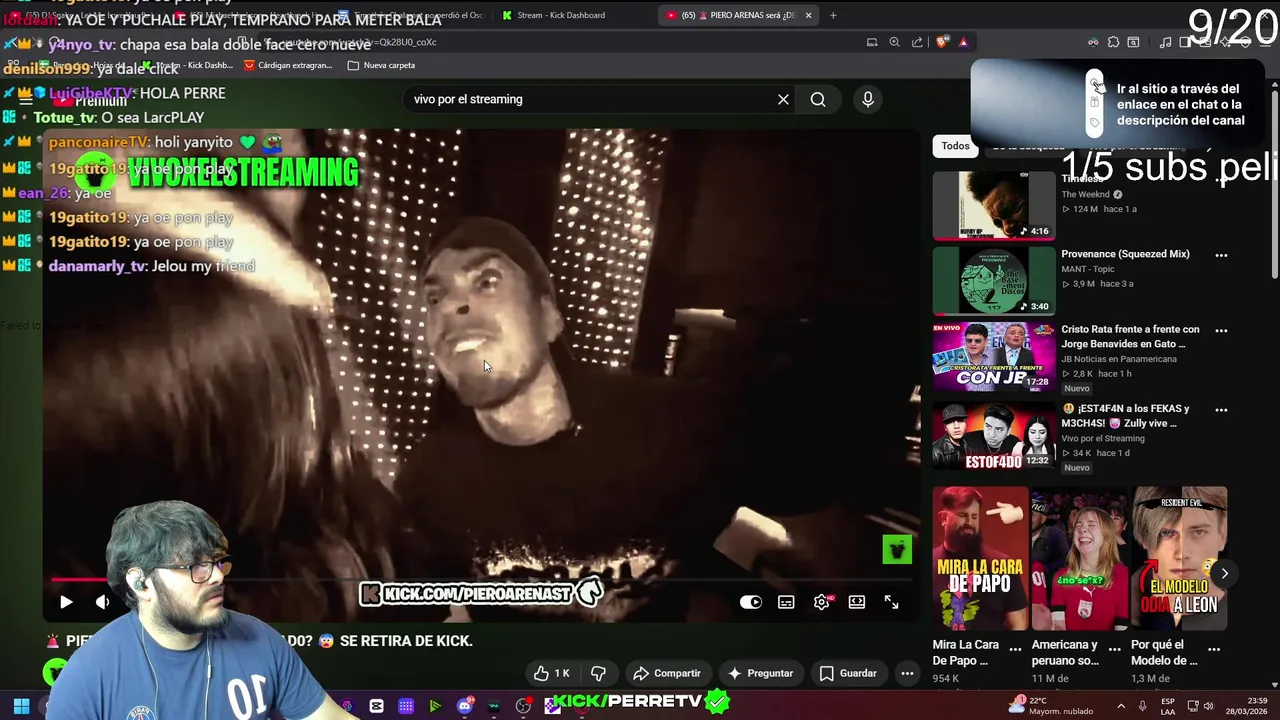Screen dimensions: 1280x720
Task: Show next shorts with arrow button
Action: click(x=1224, y=573)
